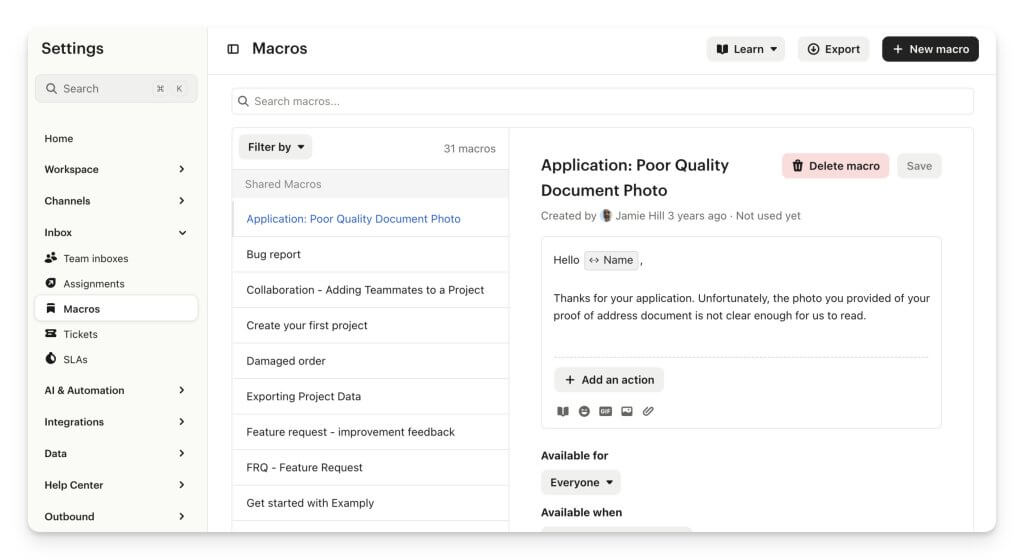Click the insert image icon
The height and width of the screenshot is (560, 1024).
(x=627, y=411)
